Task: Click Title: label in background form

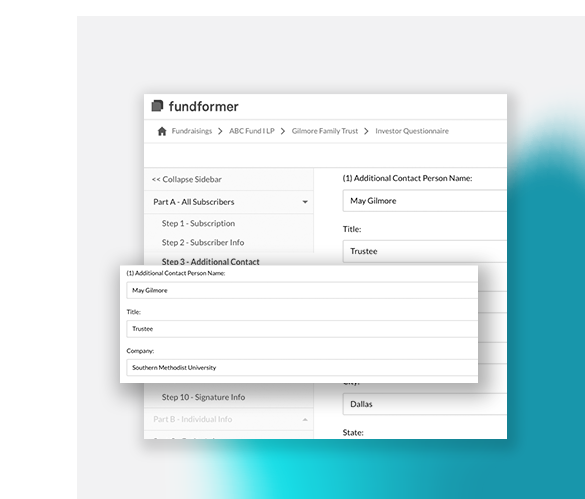Action: (x=352, y=229)
